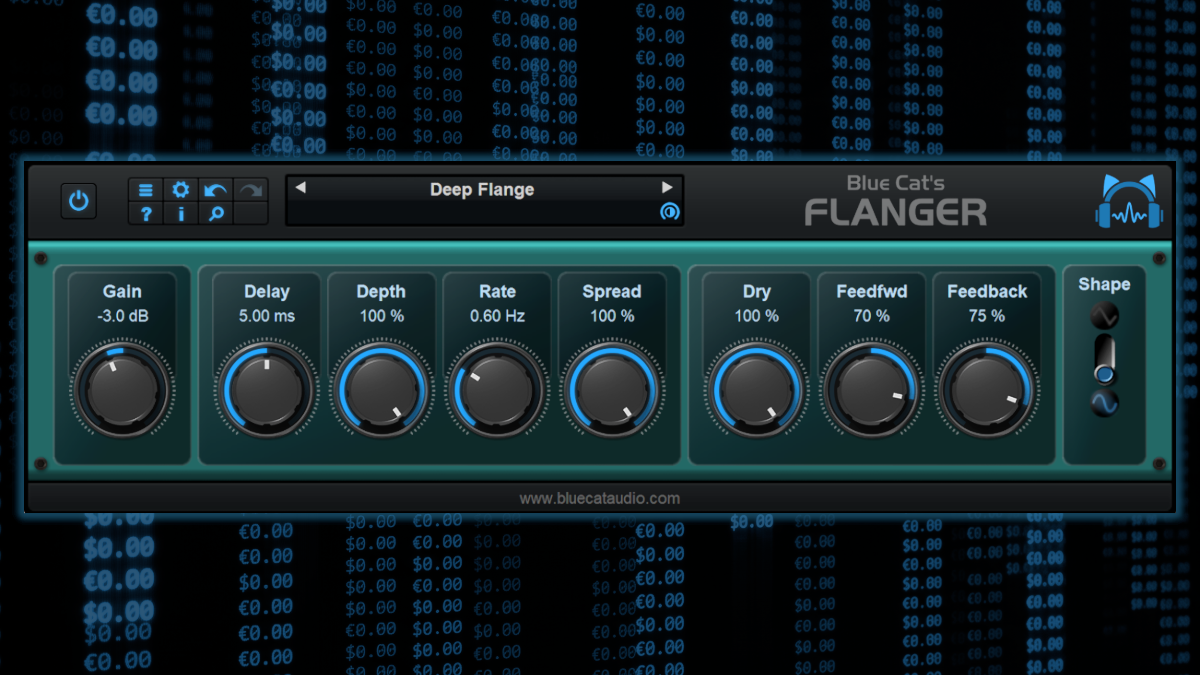
Task: Go to next preset with right arrow
Action: (x=667, y=188)
